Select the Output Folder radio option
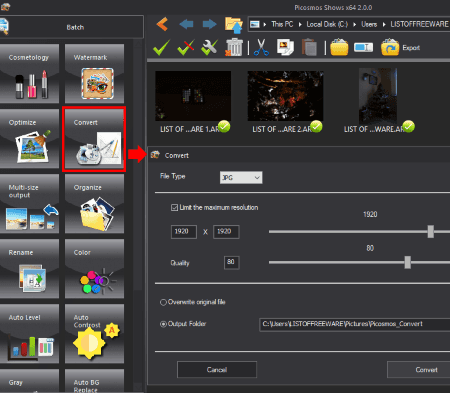The image size is (450, 393). pyautogui.click(x=163, y=324)
